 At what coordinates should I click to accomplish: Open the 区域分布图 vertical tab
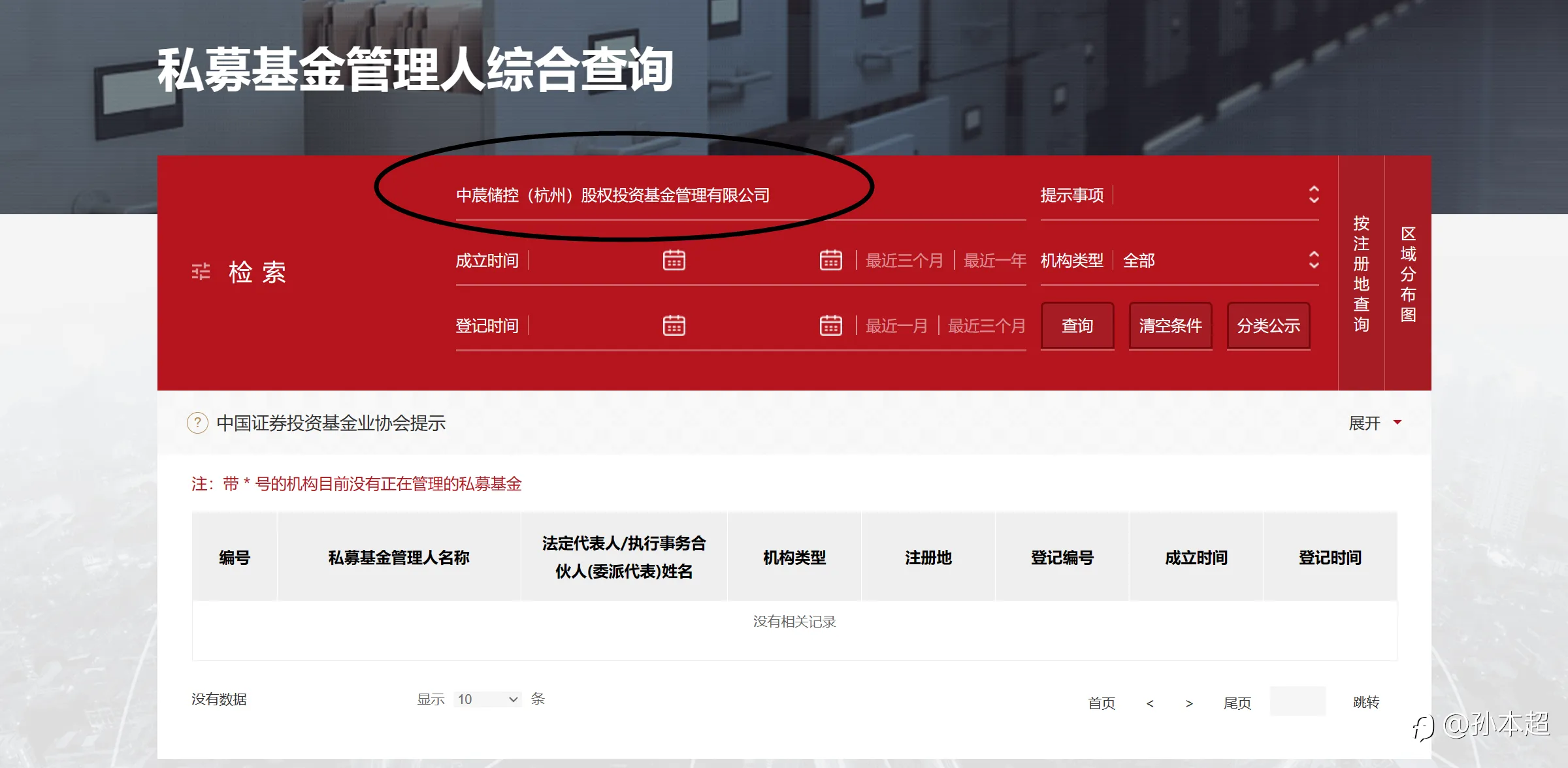click(1409, 273)
